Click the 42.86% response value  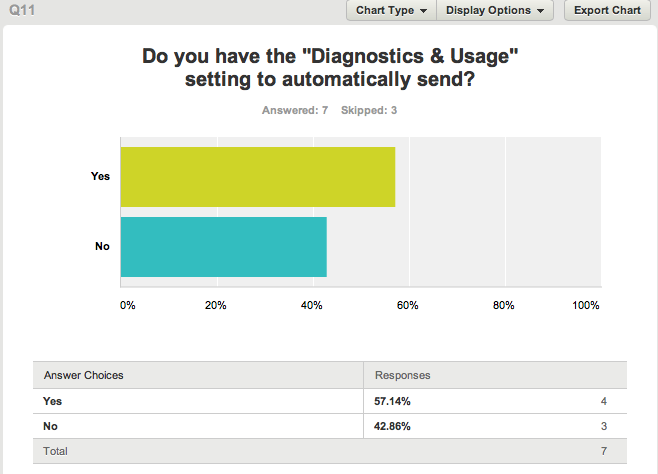[392, 427]
